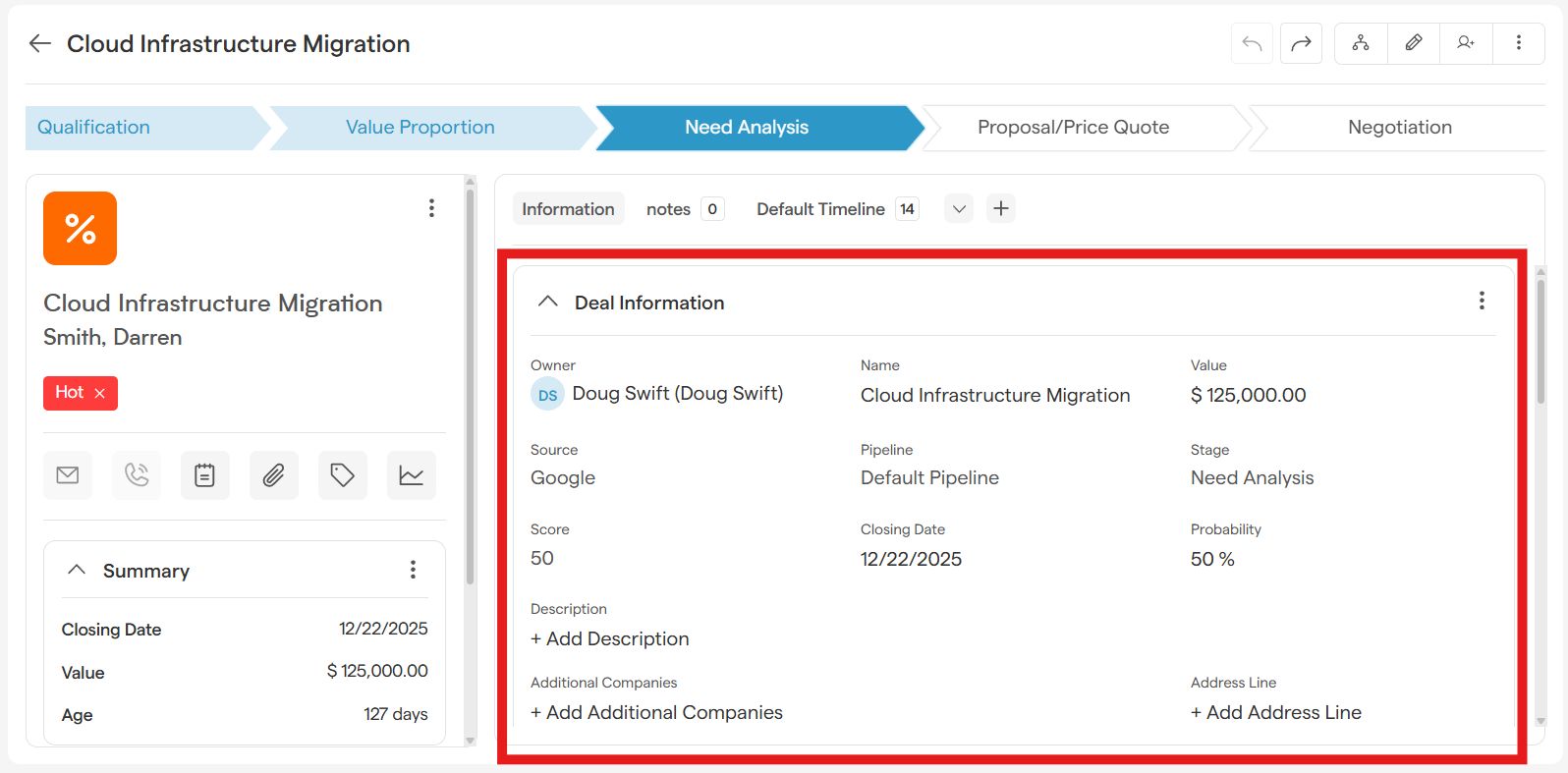Click the phone call icon

(x=137, y=475)
